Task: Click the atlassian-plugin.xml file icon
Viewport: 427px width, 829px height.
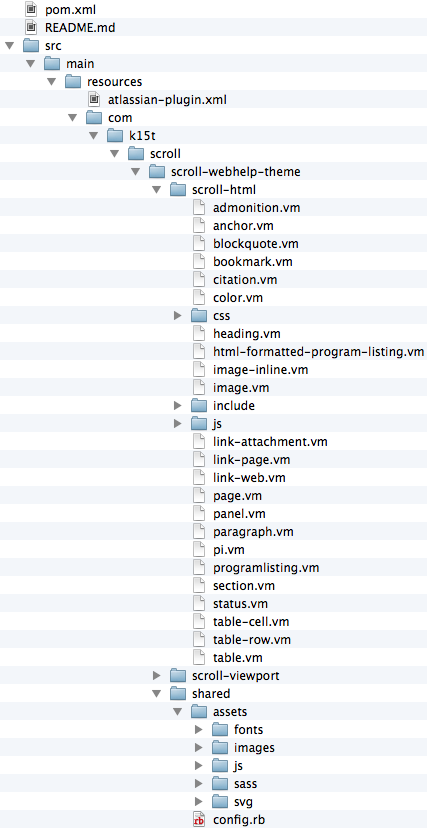Action: point(94,99)
